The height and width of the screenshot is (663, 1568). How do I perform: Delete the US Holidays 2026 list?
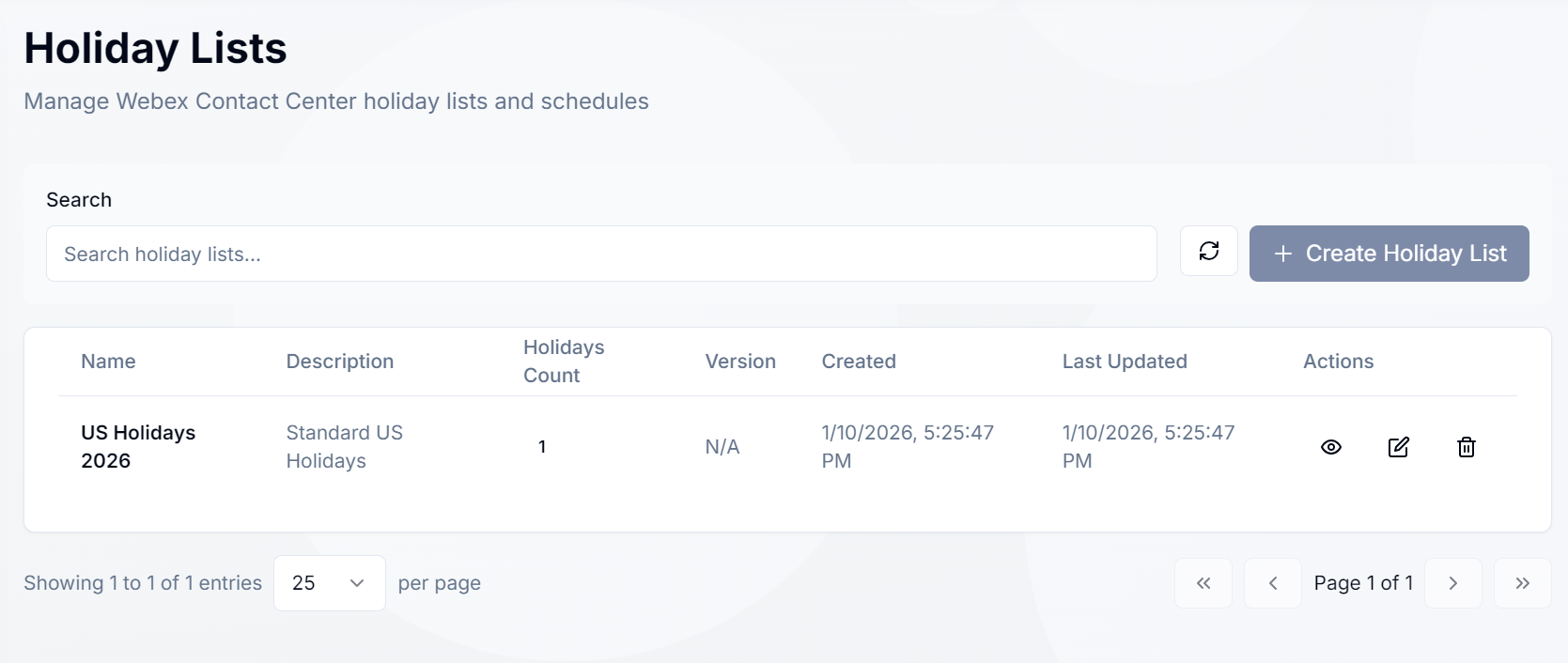[1466, 447]
